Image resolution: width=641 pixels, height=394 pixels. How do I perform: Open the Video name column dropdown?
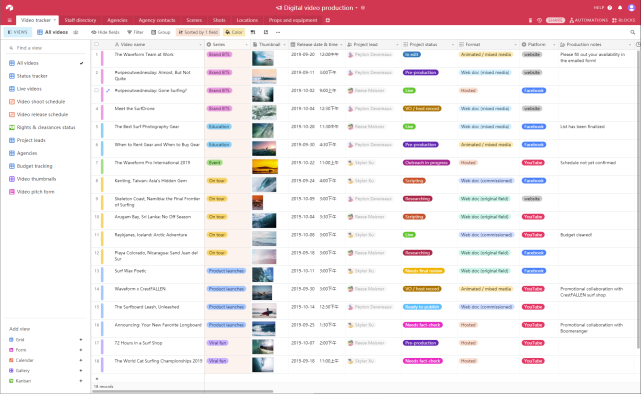(200, 45)
